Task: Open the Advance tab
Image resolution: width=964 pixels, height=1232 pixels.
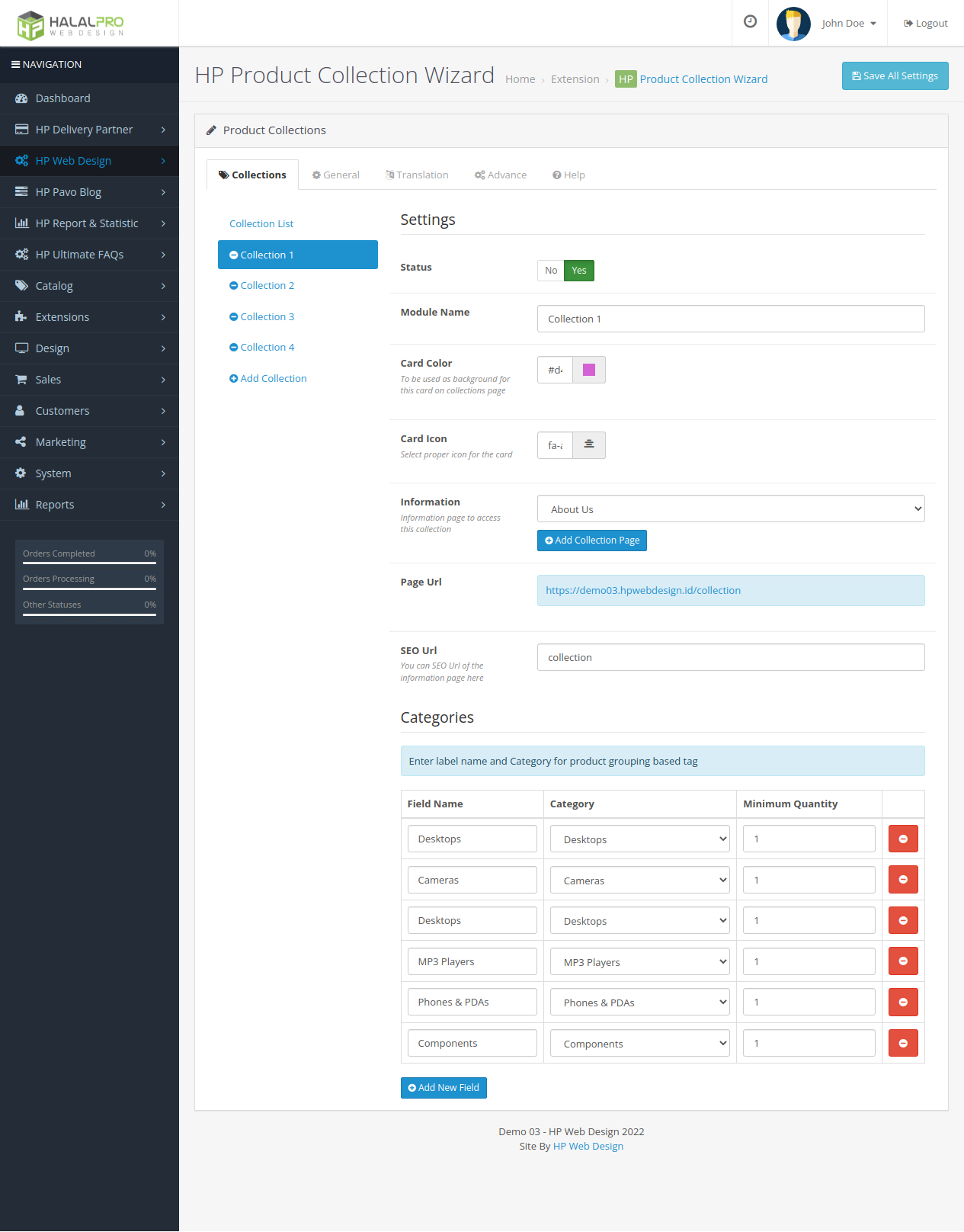Action: click(x=501, y=175)
